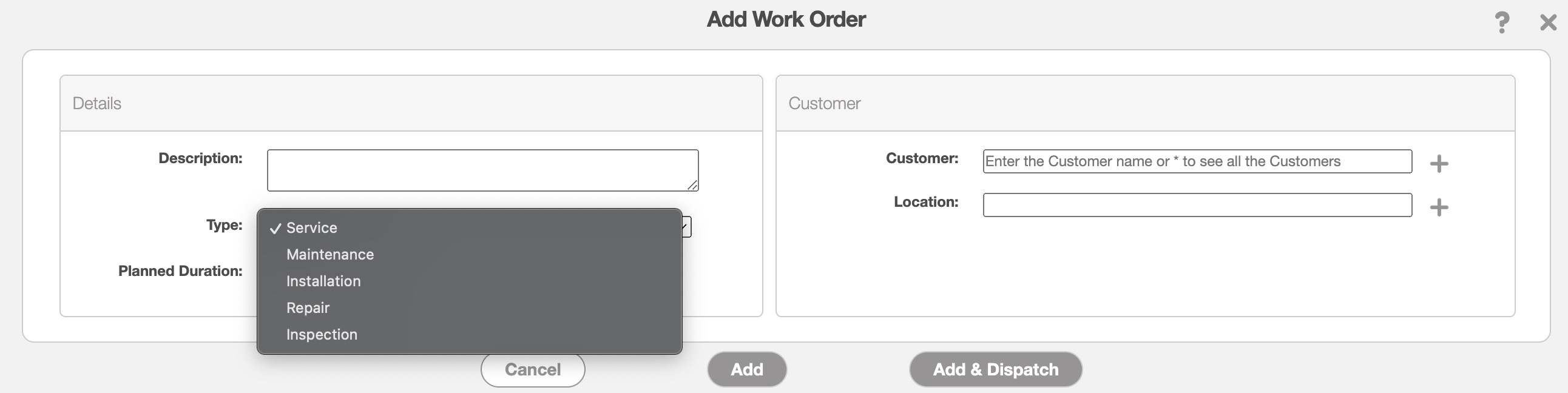Click the Details panel header
The height and width of the screenshot is (393, 1568).
(411, 104)
